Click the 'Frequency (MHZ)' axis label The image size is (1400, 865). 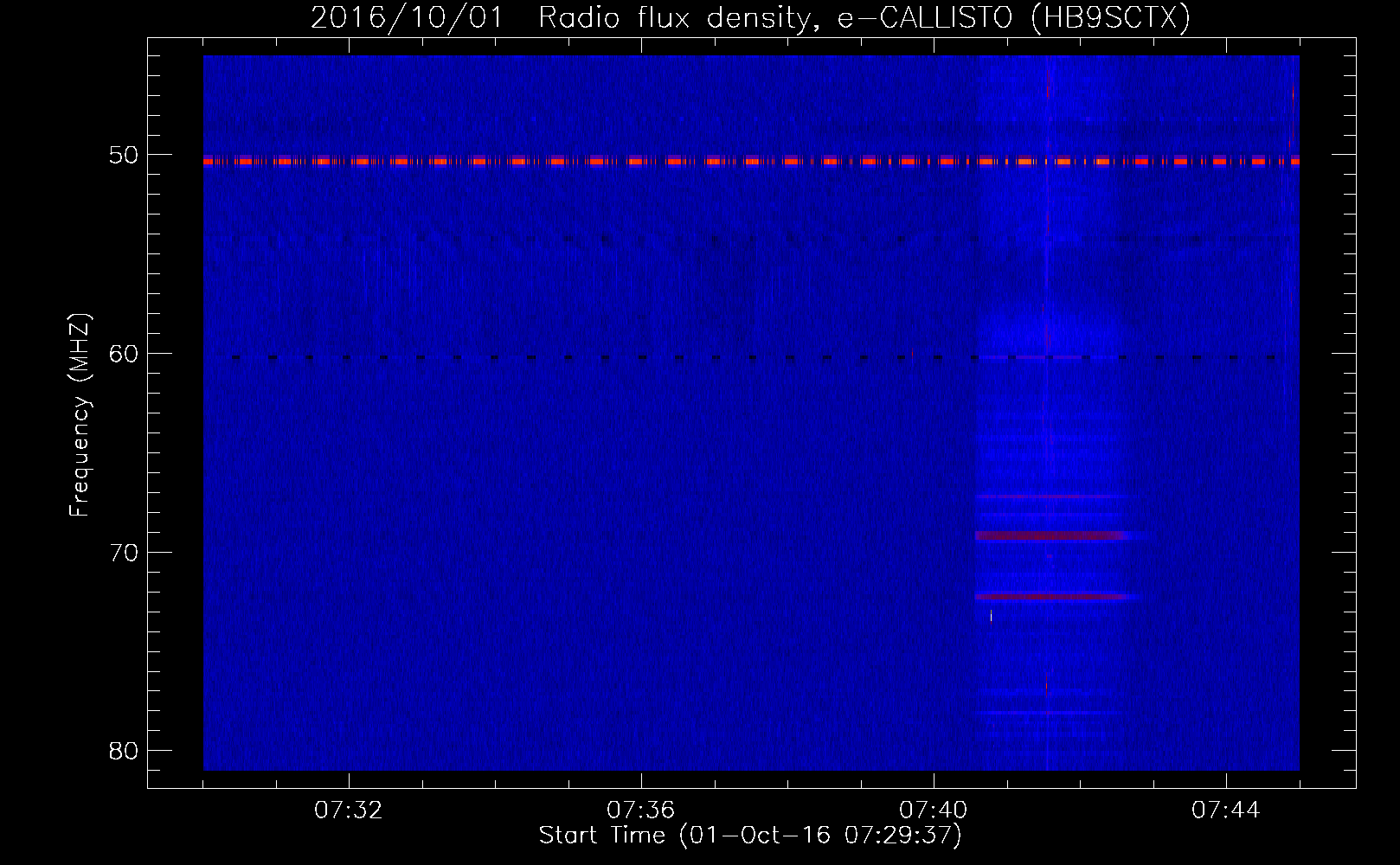pos(80,415)
